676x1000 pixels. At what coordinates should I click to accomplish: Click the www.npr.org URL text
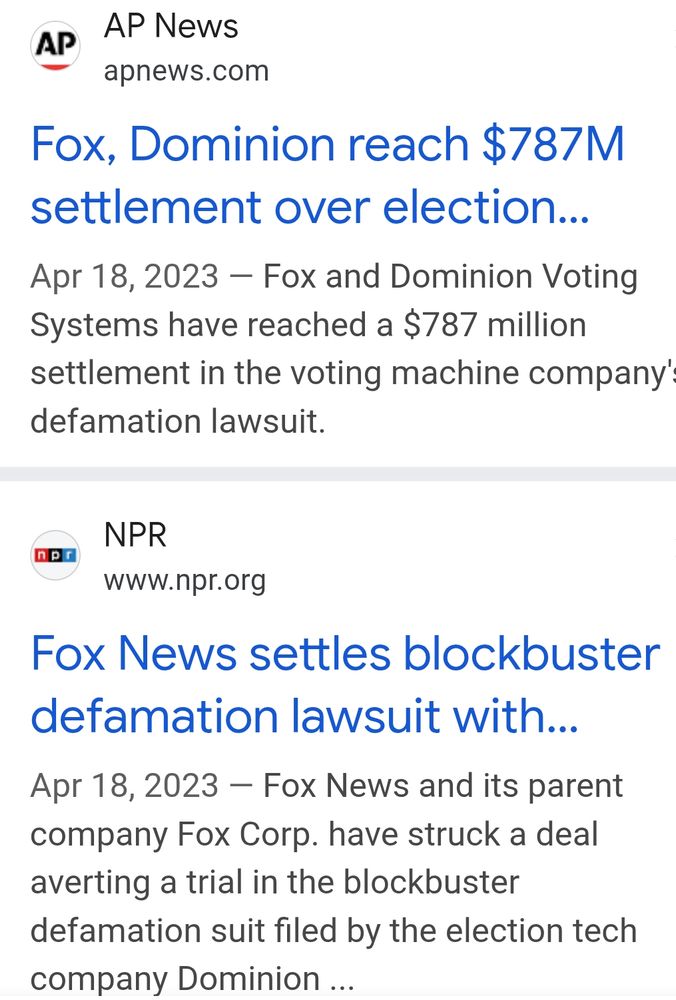pos(185,580)
